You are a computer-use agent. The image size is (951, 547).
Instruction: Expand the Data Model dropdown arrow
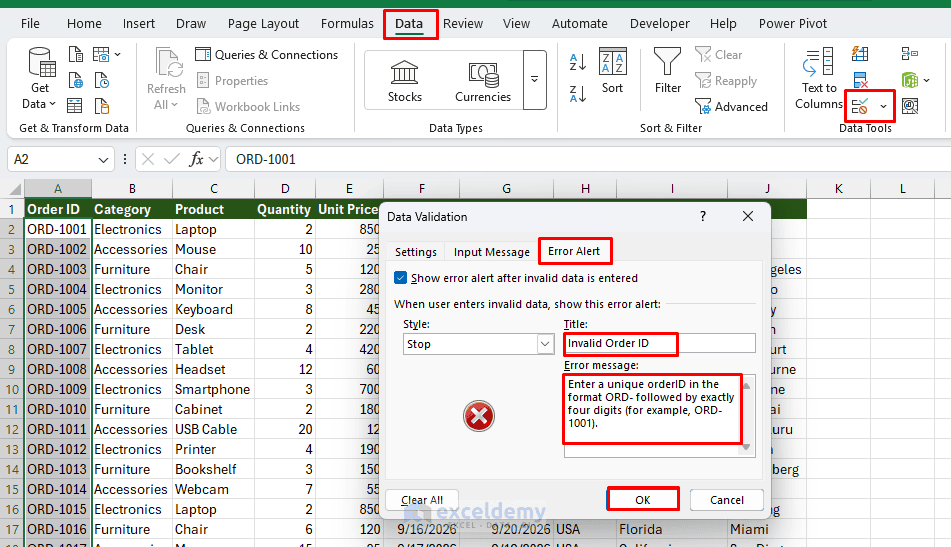(x=927, y=80)
